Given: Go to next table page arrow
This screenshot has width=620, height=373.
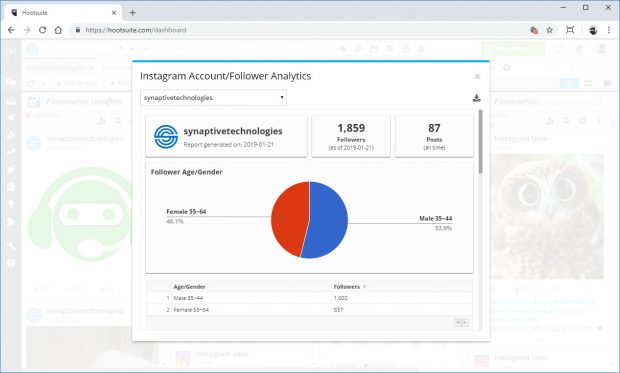Looking at the screenshot, I should click(x=465, y=323).
